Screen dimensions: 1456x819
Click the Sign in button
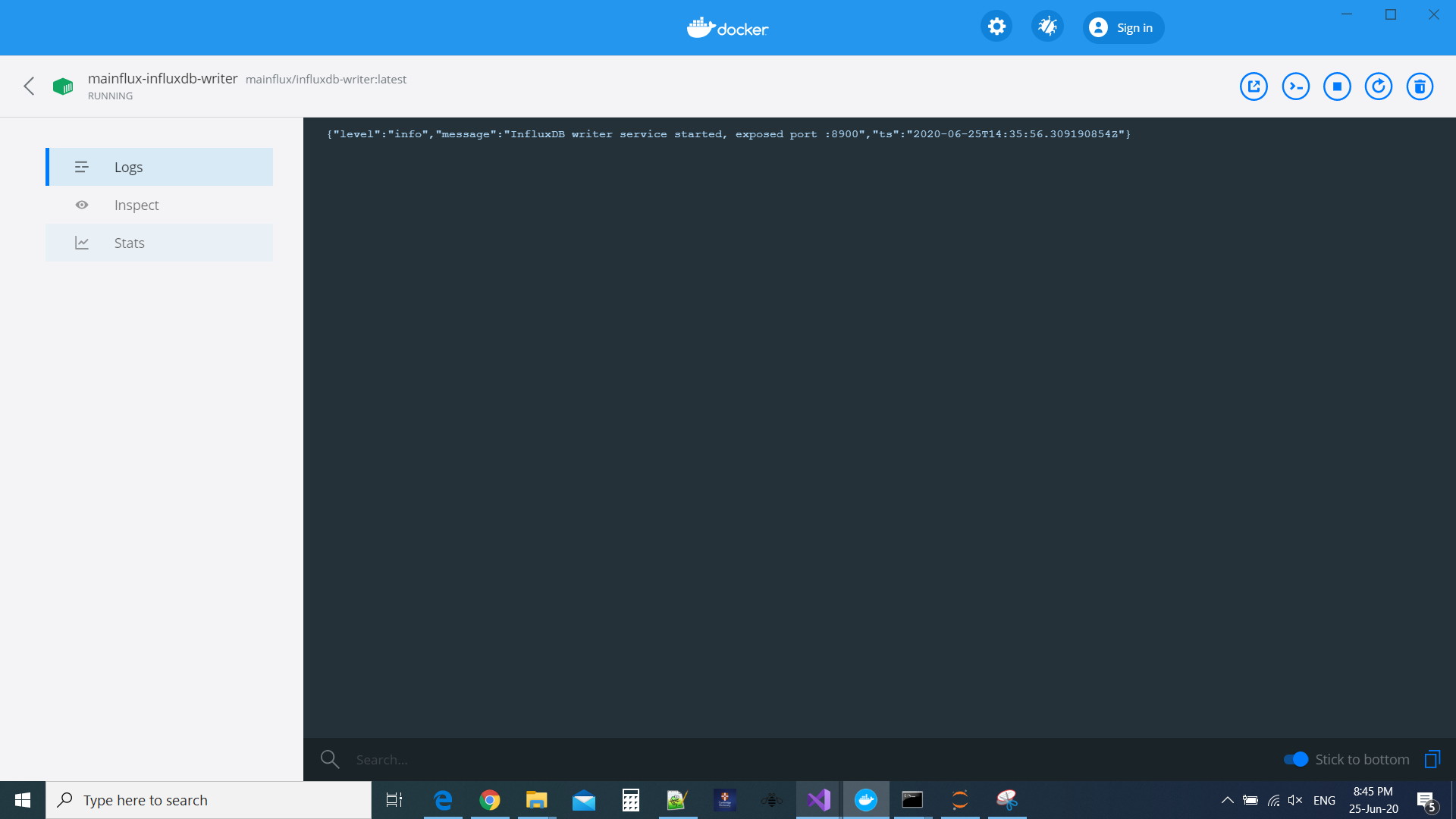(1123, 27)
